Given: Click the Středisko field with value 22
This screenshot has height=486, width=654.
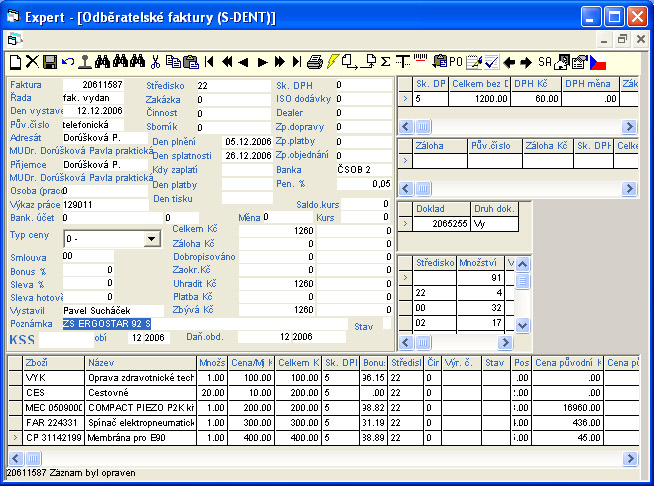Looking at the screenshot, I should 230,86.
